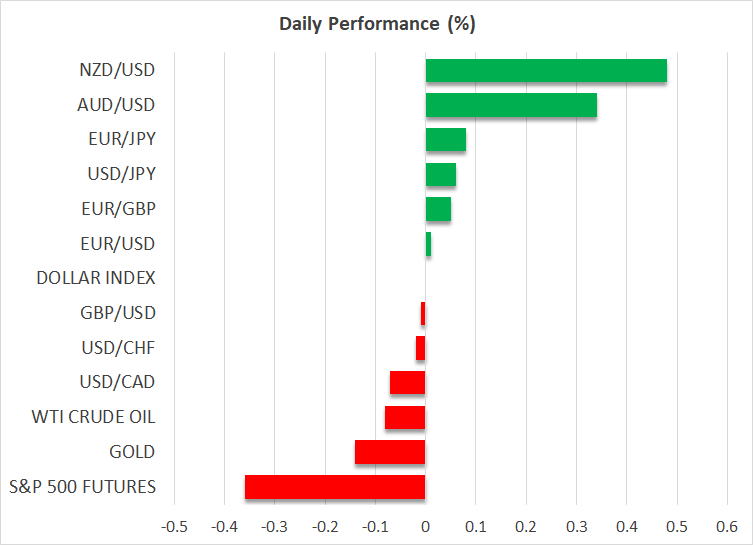Click the DOLLAR INDEX category label
Viewport: 753px width, 545px height.
[96, 278]
